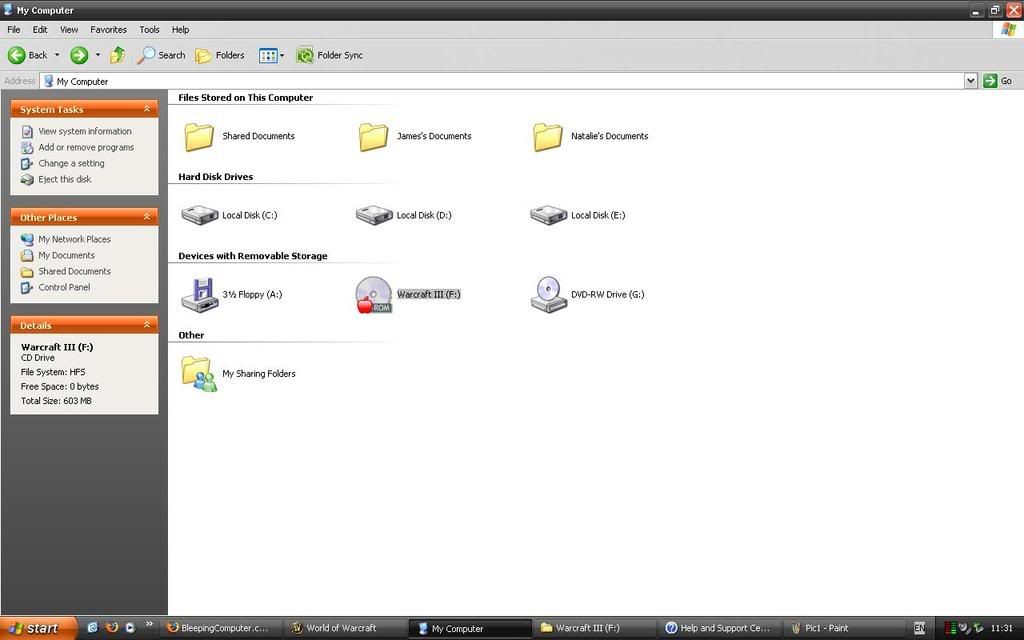Open the File menu
1024x640 pixels.
pos(14,29)
